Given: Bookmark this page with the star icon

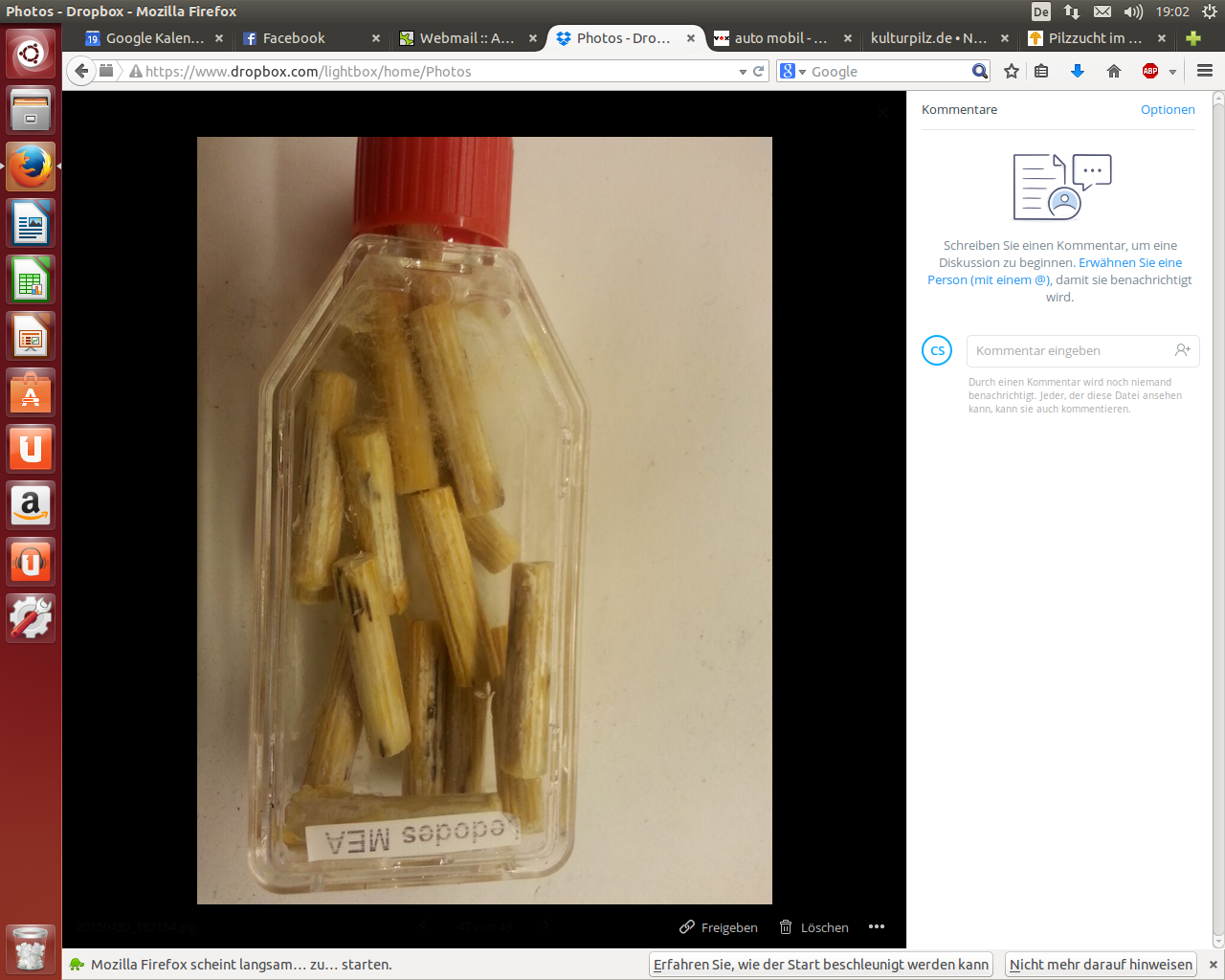Looking at the screenshot, I should click(1012, 71).
